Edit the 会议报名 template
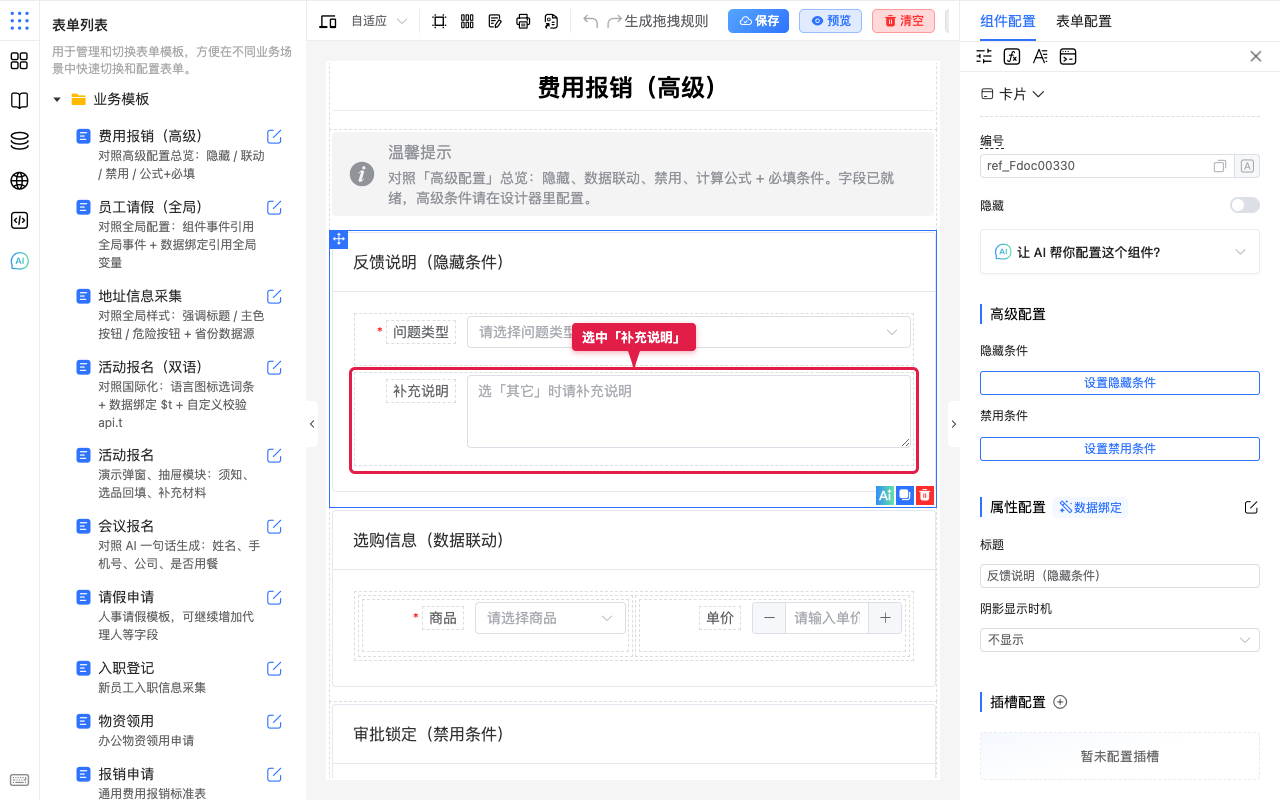This screenshot has width=1280, height=800. point(274,526)
